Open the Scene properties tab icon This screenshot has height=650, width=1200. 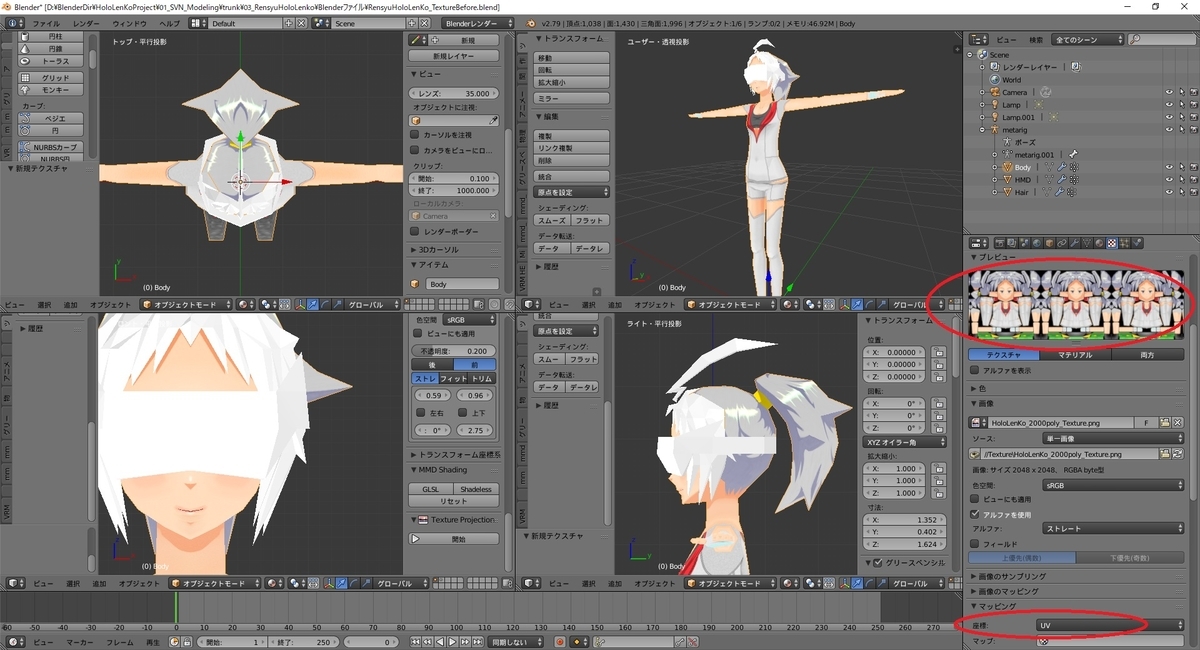point(1025,243)
